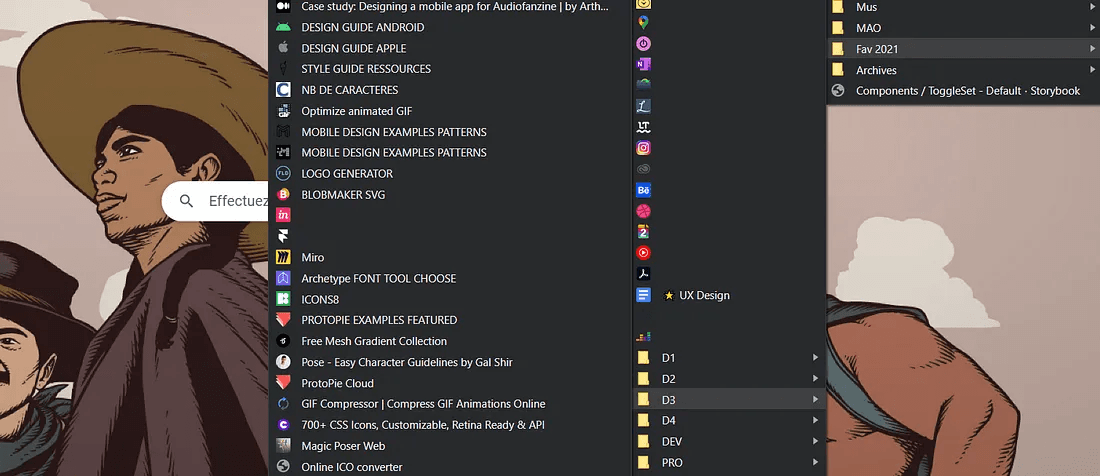Screen dimensions: 1100x476
Task: Click the globe icon beside Online ICO converter
Action: tap(283, 467)
